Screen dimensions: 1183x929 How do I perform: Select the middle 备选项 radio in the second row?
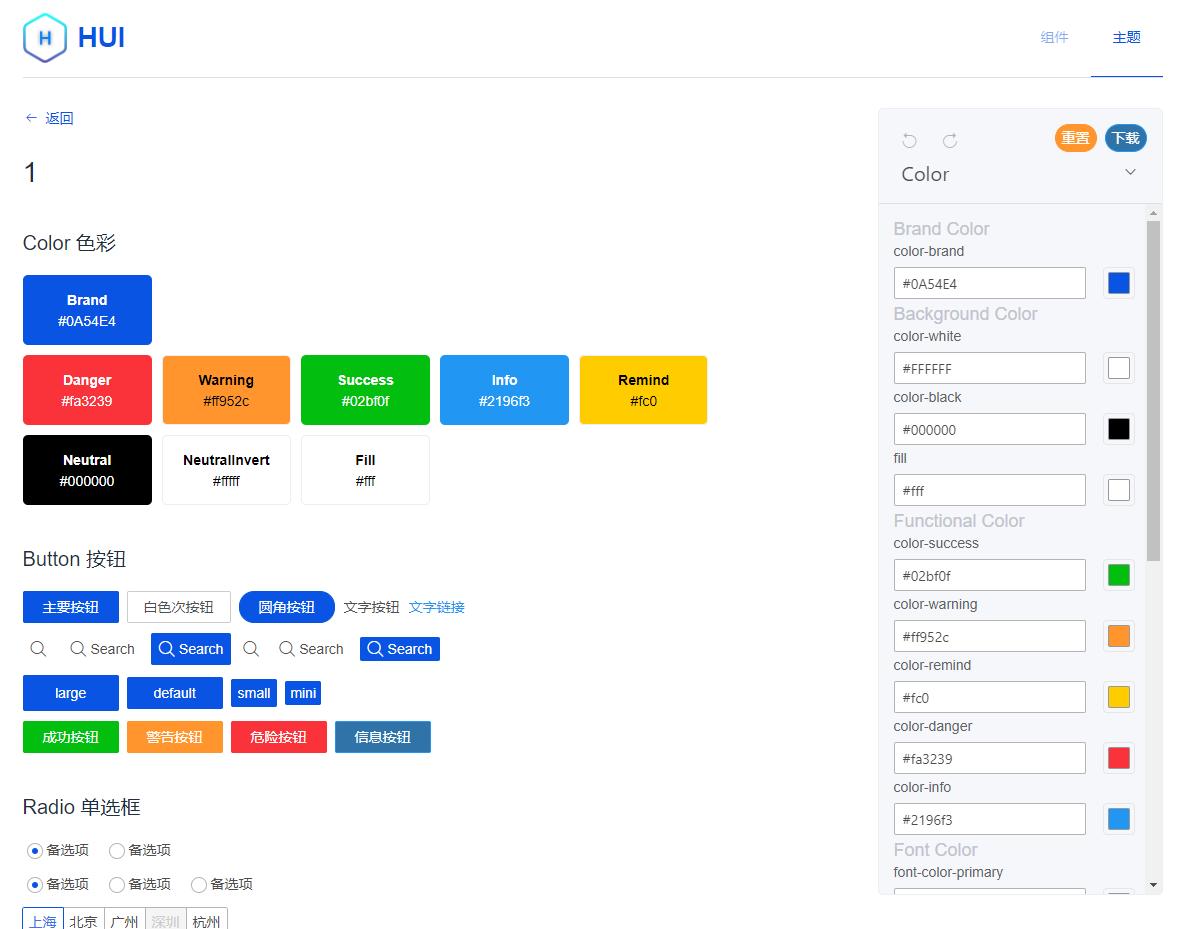[117, 884]
